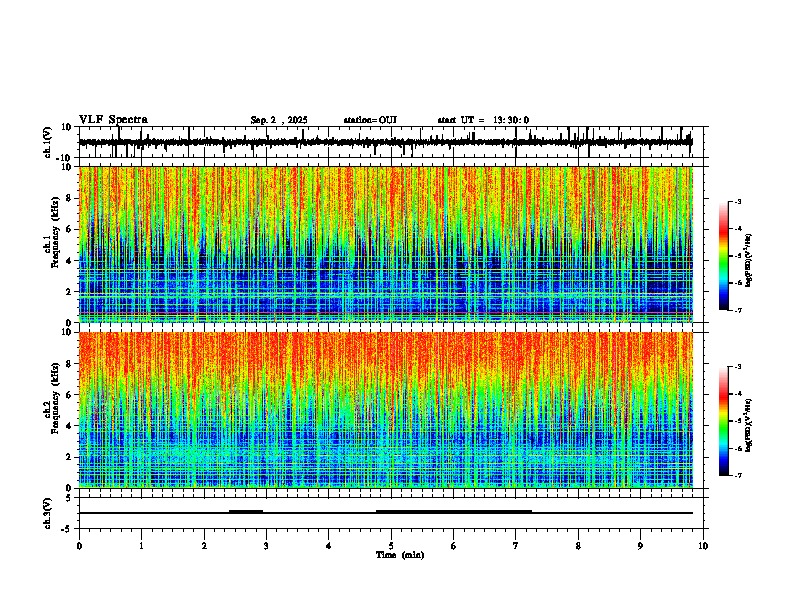Click the "8" minute tick on the time axis

click(x=578, y=546)
